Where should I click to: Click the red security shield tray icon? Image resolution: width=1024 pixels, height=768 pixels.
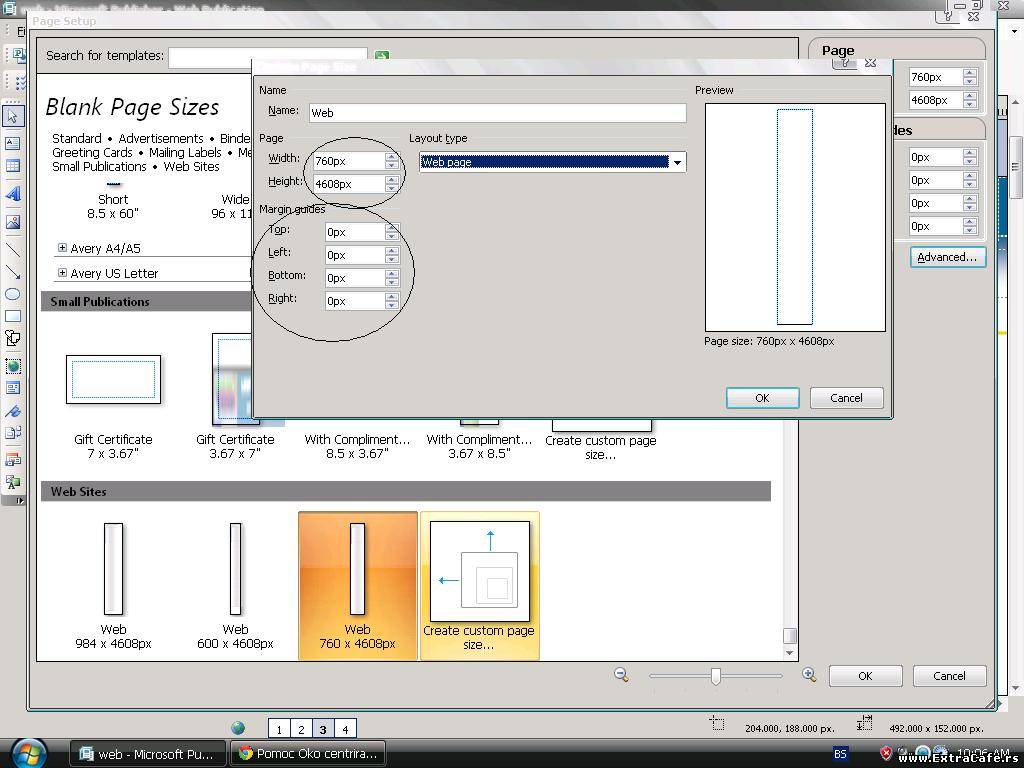pyautogui.click(x=886, y=753)
